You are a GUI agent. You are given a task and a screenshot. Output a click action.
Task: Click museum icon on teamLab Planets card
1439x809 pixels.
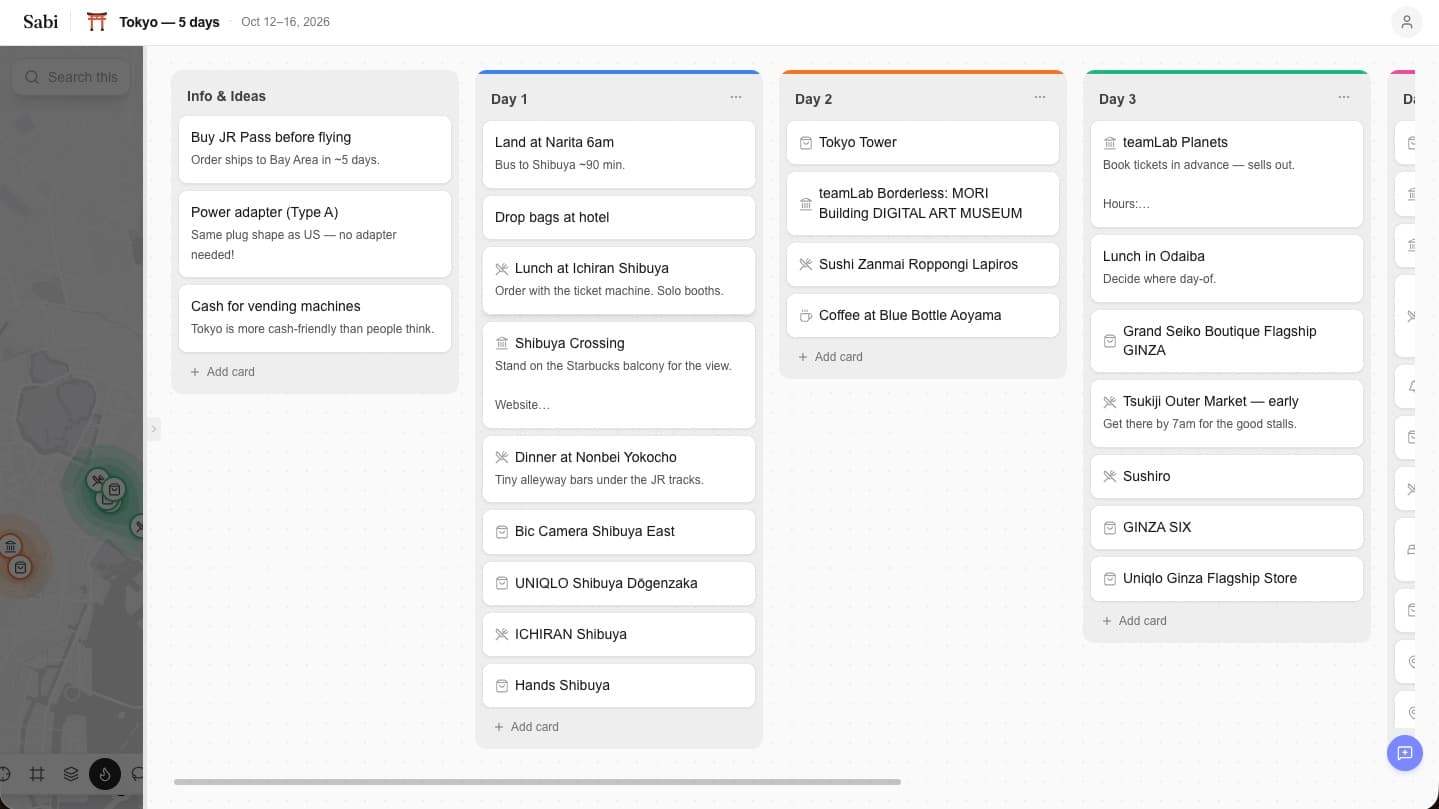coord(1110,143)
